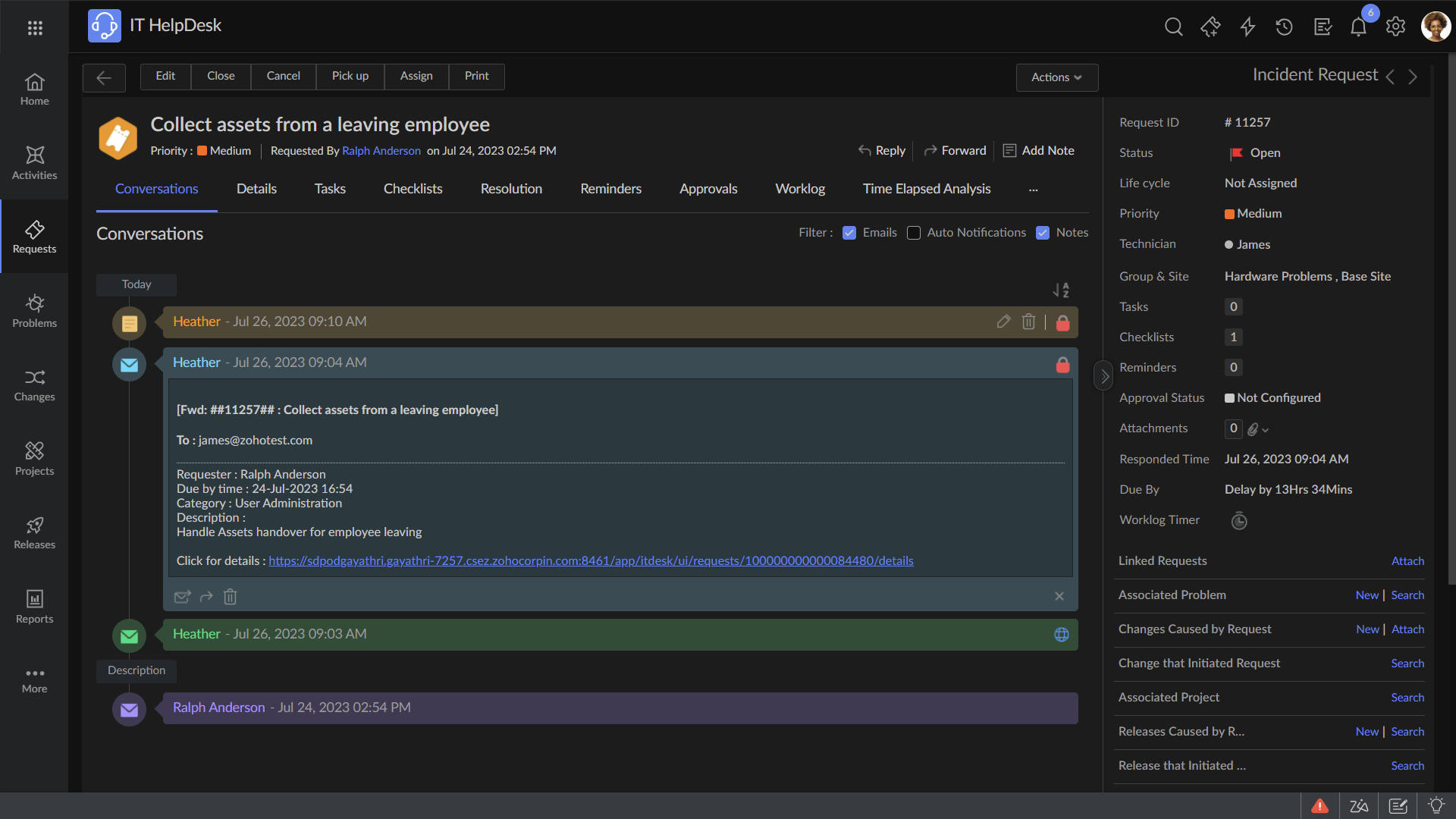The height and width of the screenshot is (819, 1456).
Task: Click the quick actions lightning bolt icon
Action: pos(1247,27)
